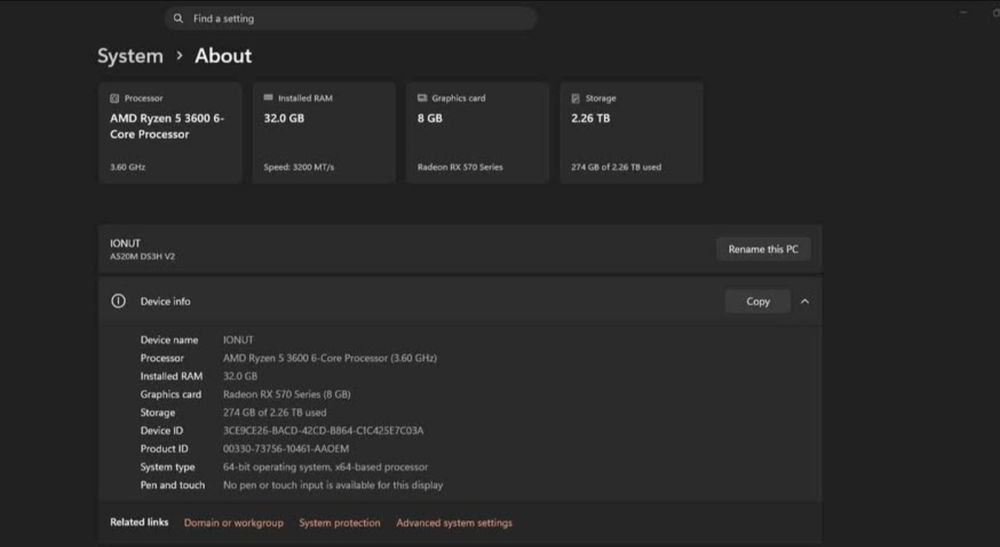Click the Related links label
Image resolution: width=1000 pixels, height=547 pixels.
(139, 522)
